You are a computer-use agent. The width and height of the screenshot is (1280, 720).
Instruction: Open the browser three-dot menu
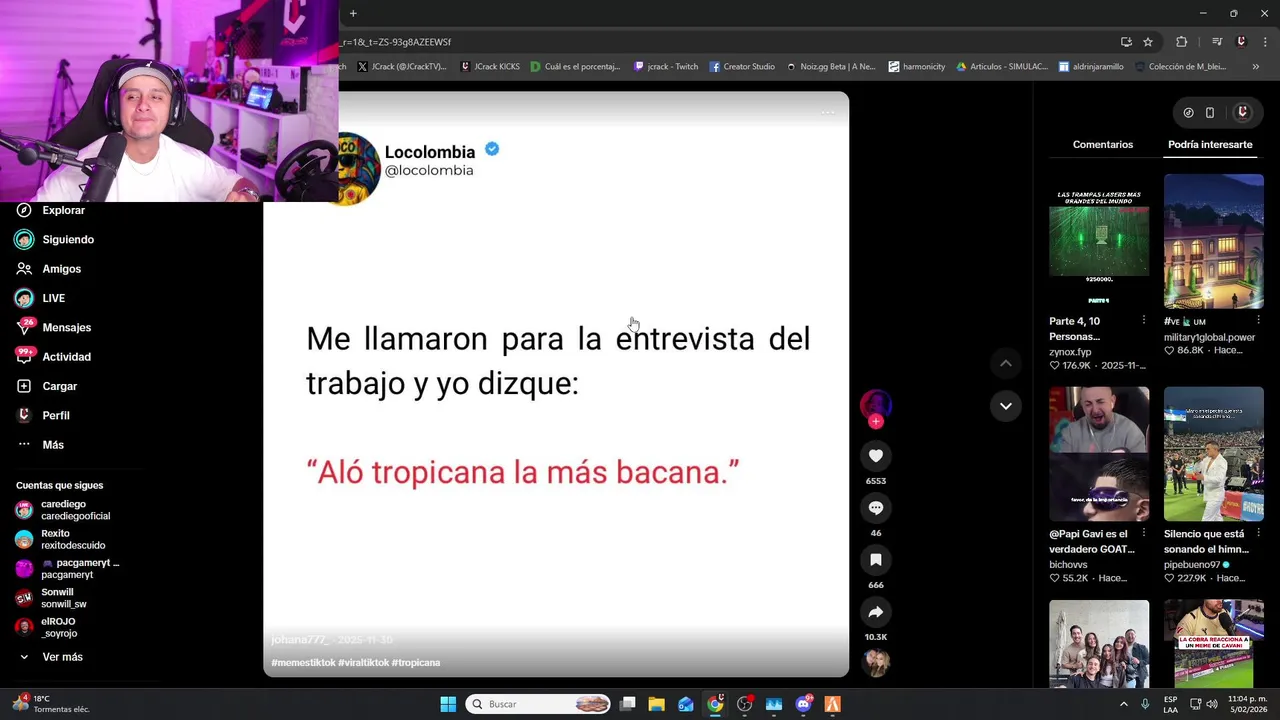(1266, 42)
